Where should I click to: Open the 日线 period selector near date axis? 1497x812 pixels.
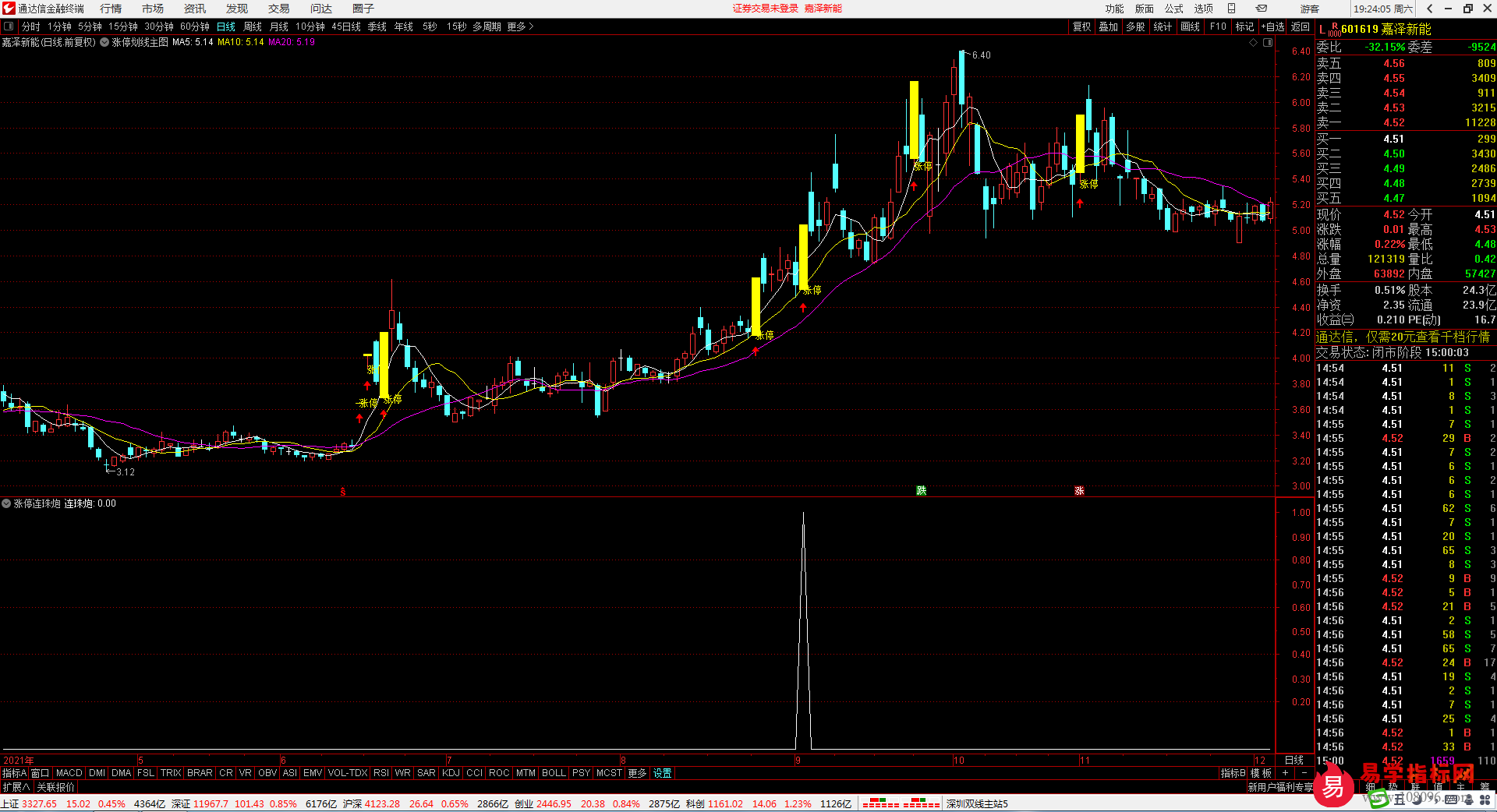tap(1294, 760)
